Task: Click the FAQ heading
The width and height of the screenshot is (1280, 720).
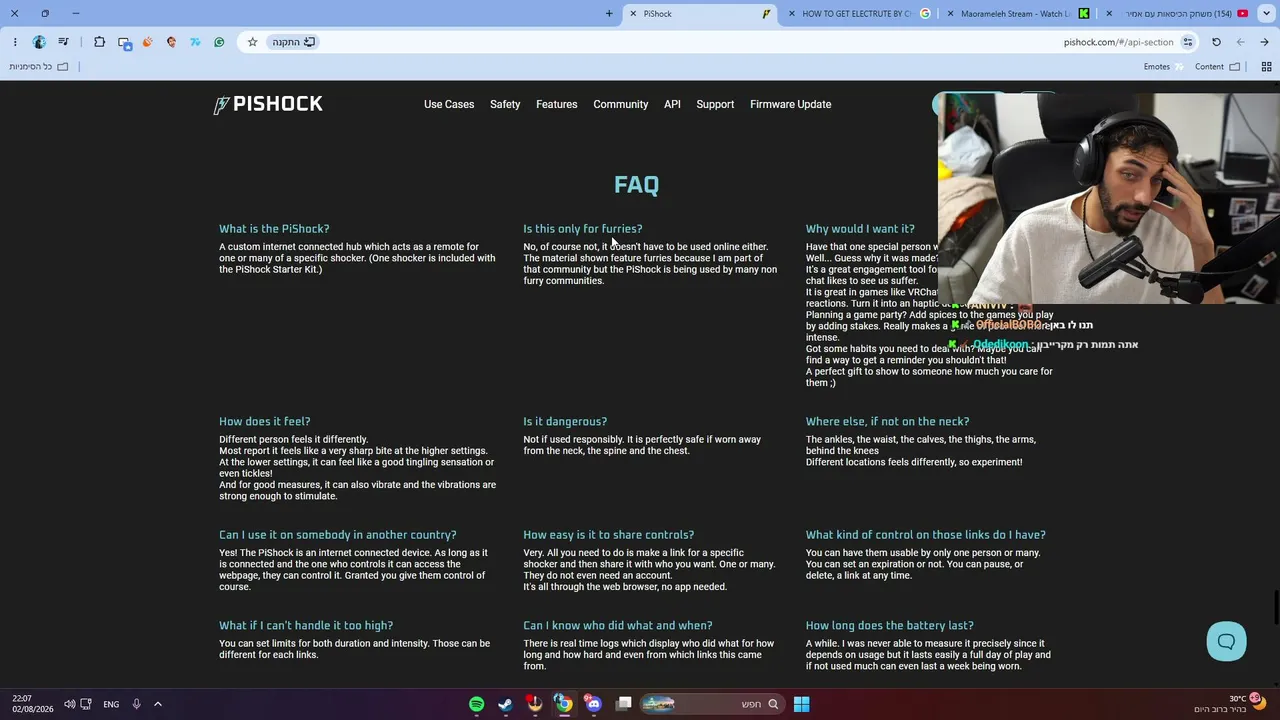Action: point(637,185)
